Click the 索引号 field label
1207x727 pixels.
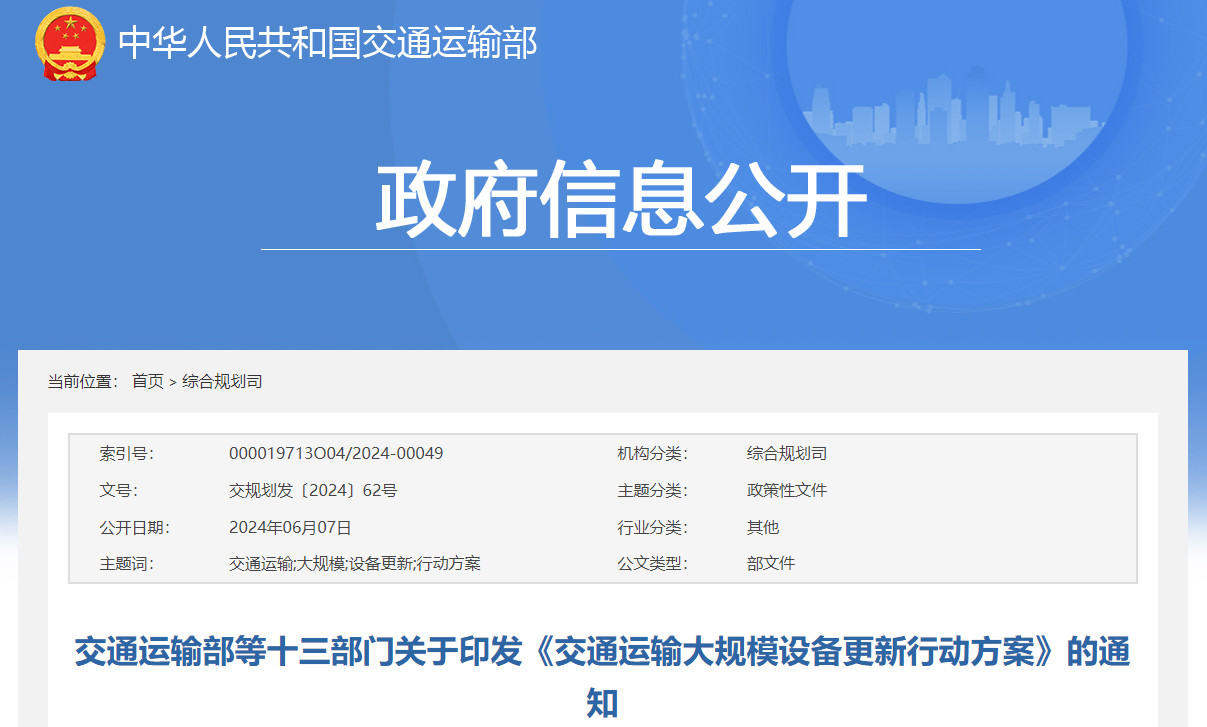pos(127,453)
